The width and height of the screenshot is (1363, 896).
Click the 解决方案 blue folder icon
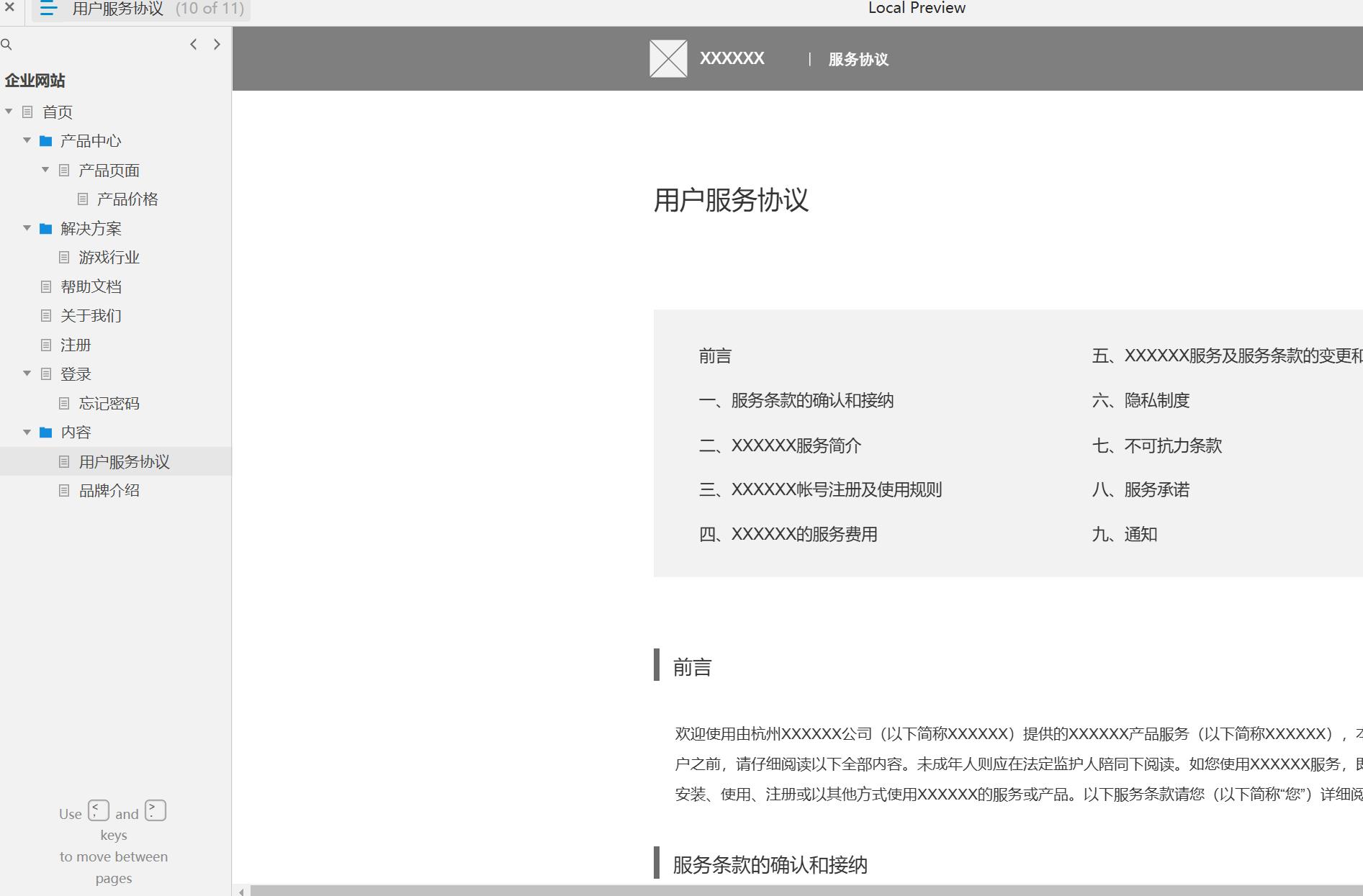pyautogui.click(x=46, y=229)
